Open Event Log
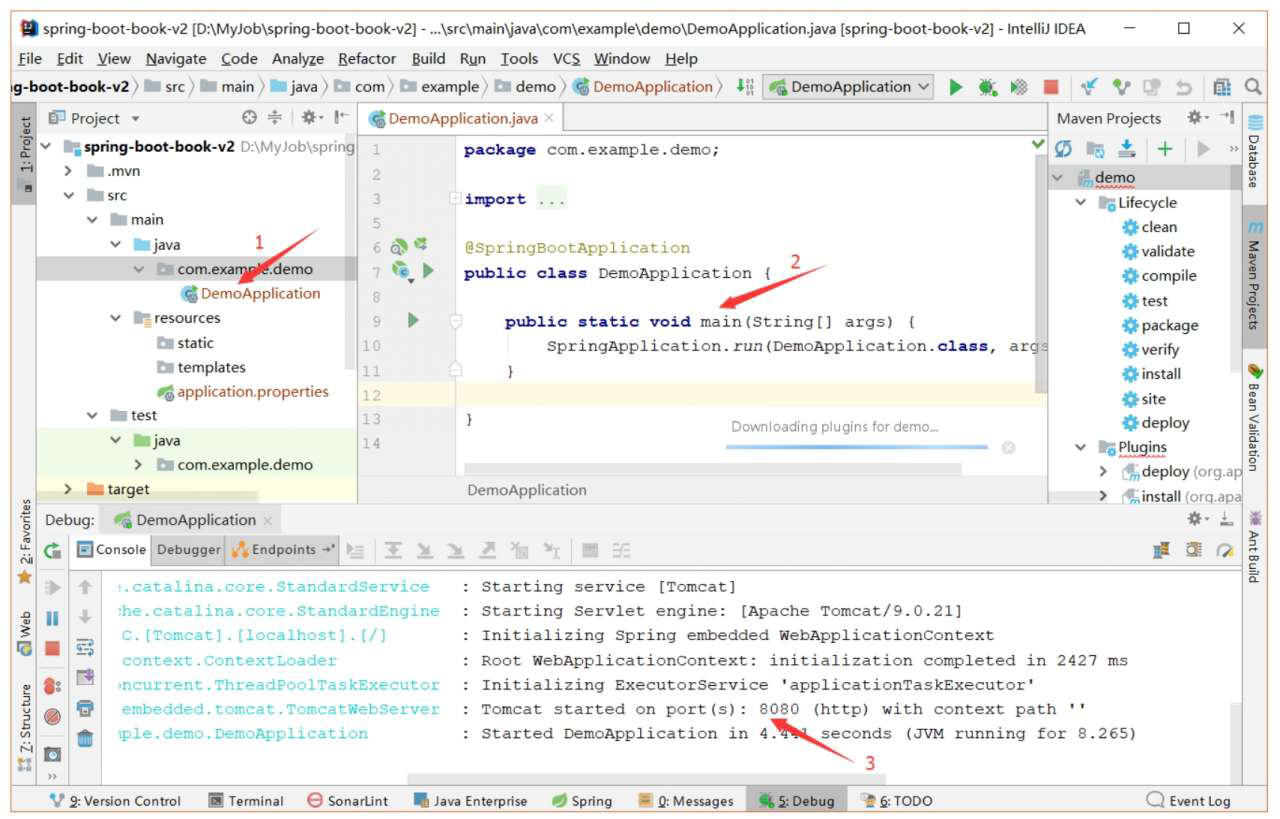Screen dimensions: 1280x819 tap(1189, 800)
